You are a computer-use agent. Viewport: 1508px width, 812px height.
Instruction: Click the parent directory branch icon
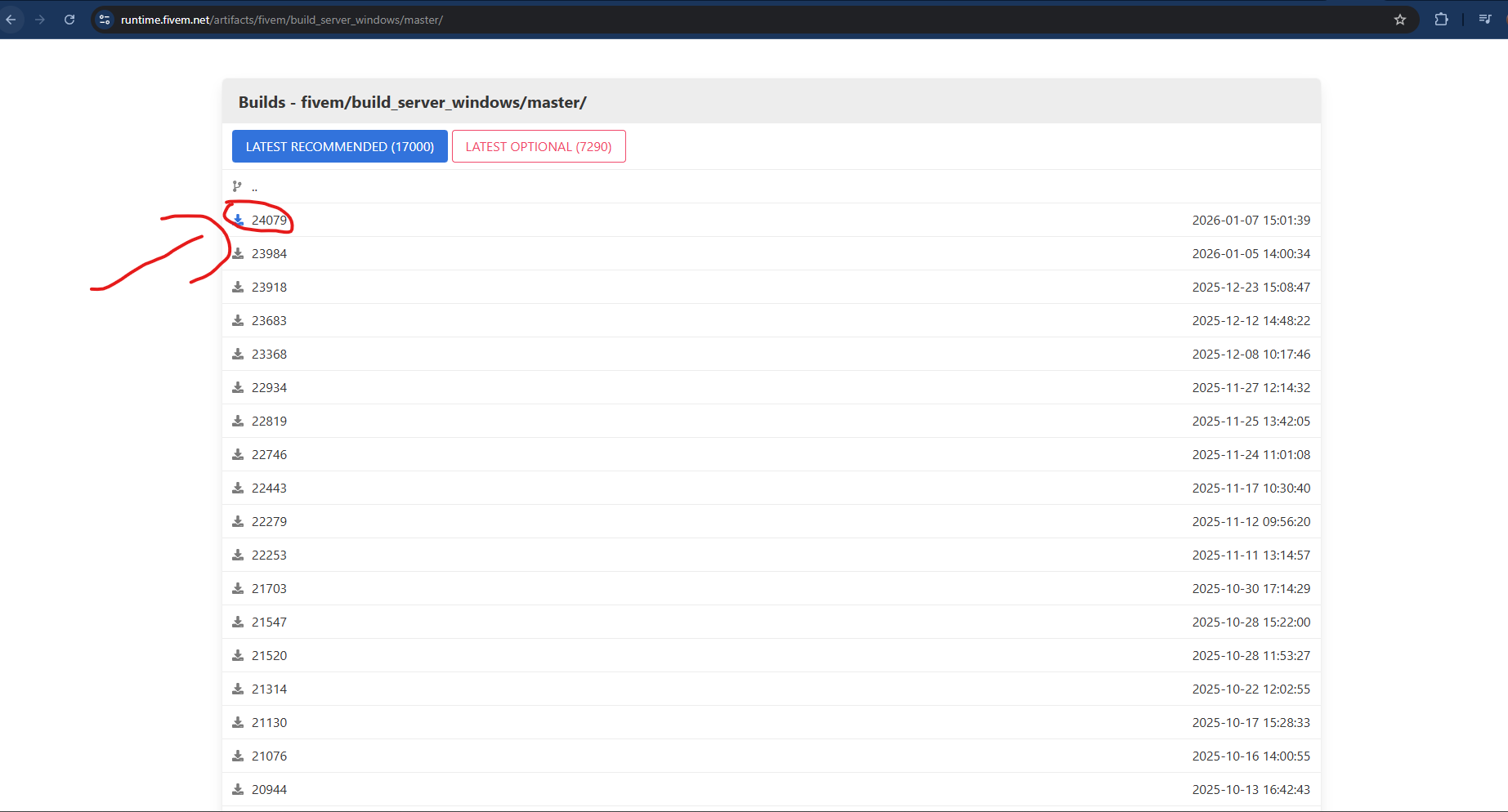(x=237, y=186)
